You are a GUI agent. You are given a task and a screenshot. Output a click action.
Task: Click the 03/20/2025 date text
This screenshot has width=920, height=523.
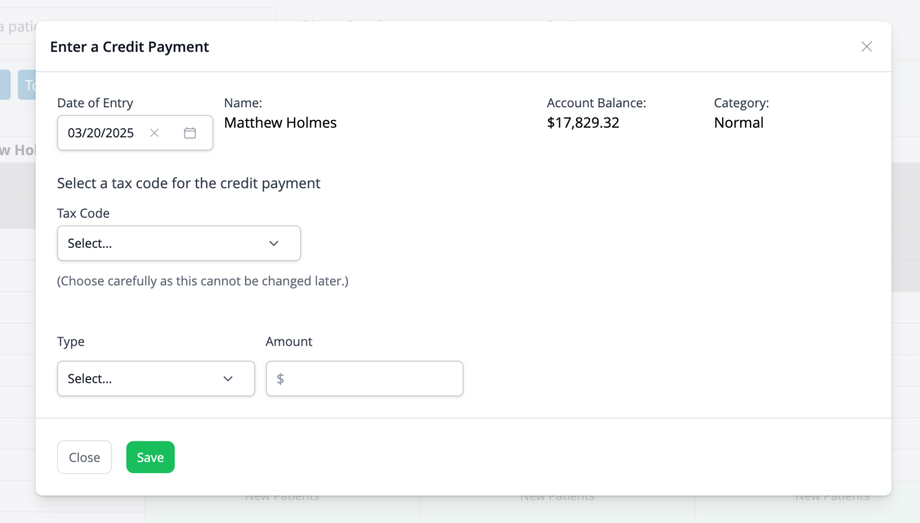pos(101,133)
